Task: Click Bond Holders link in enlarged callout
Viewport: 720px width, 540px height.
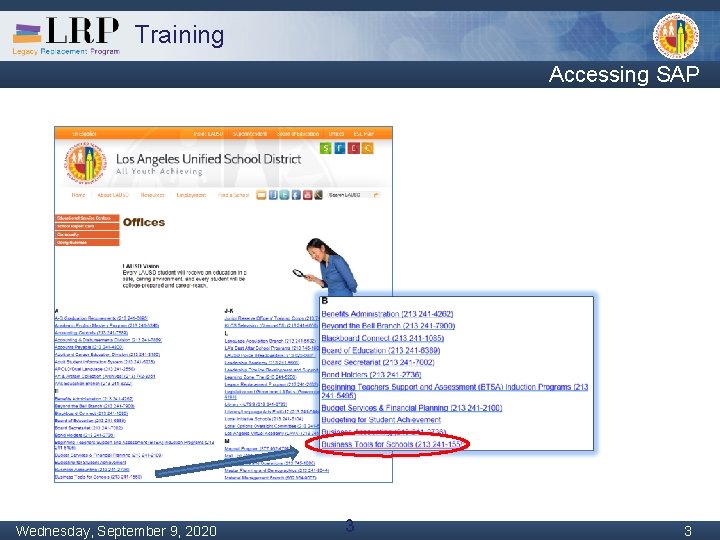Action: [371, 375]
